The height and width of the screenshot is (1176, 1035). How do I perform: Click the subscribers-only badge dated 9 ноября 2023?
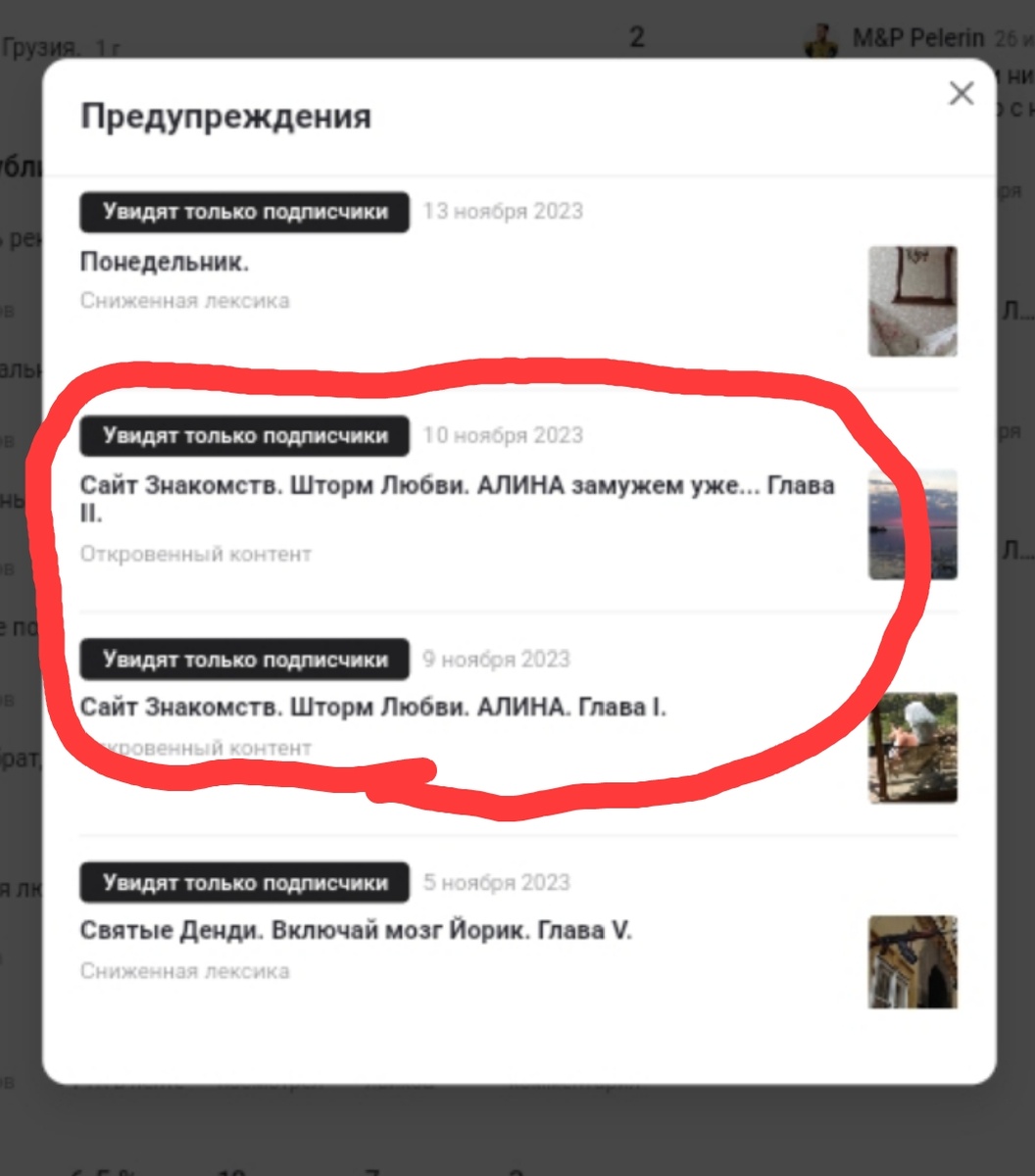click(x=245, y=660)
